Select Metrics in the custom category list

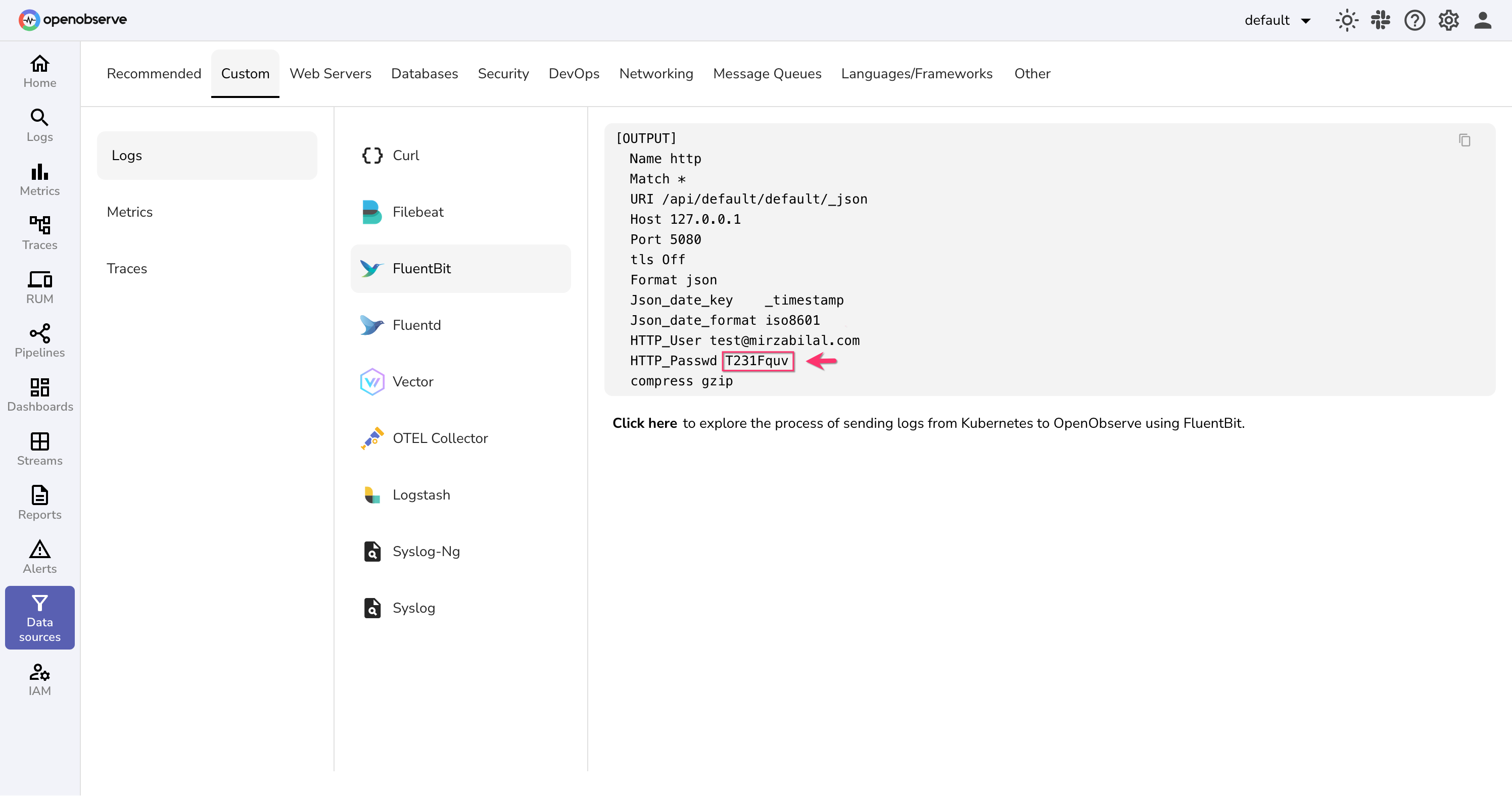click(207, 212)
